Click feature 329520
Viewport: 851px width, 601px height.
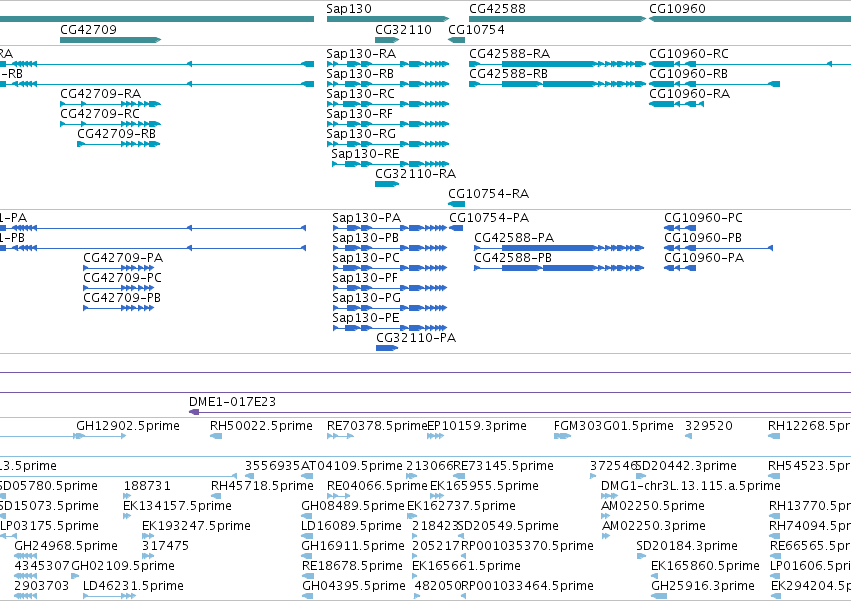709,426
